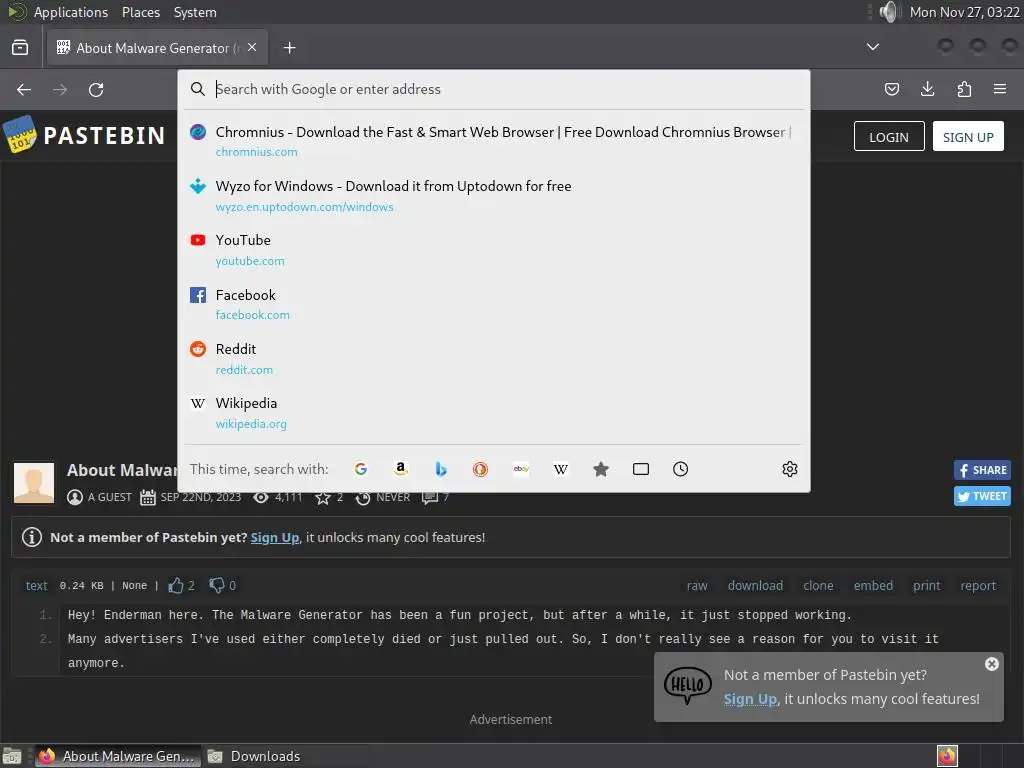Open the Pastebin logo home link
The height and width of the screenshot is (768, 1024).
coord(85,135)
